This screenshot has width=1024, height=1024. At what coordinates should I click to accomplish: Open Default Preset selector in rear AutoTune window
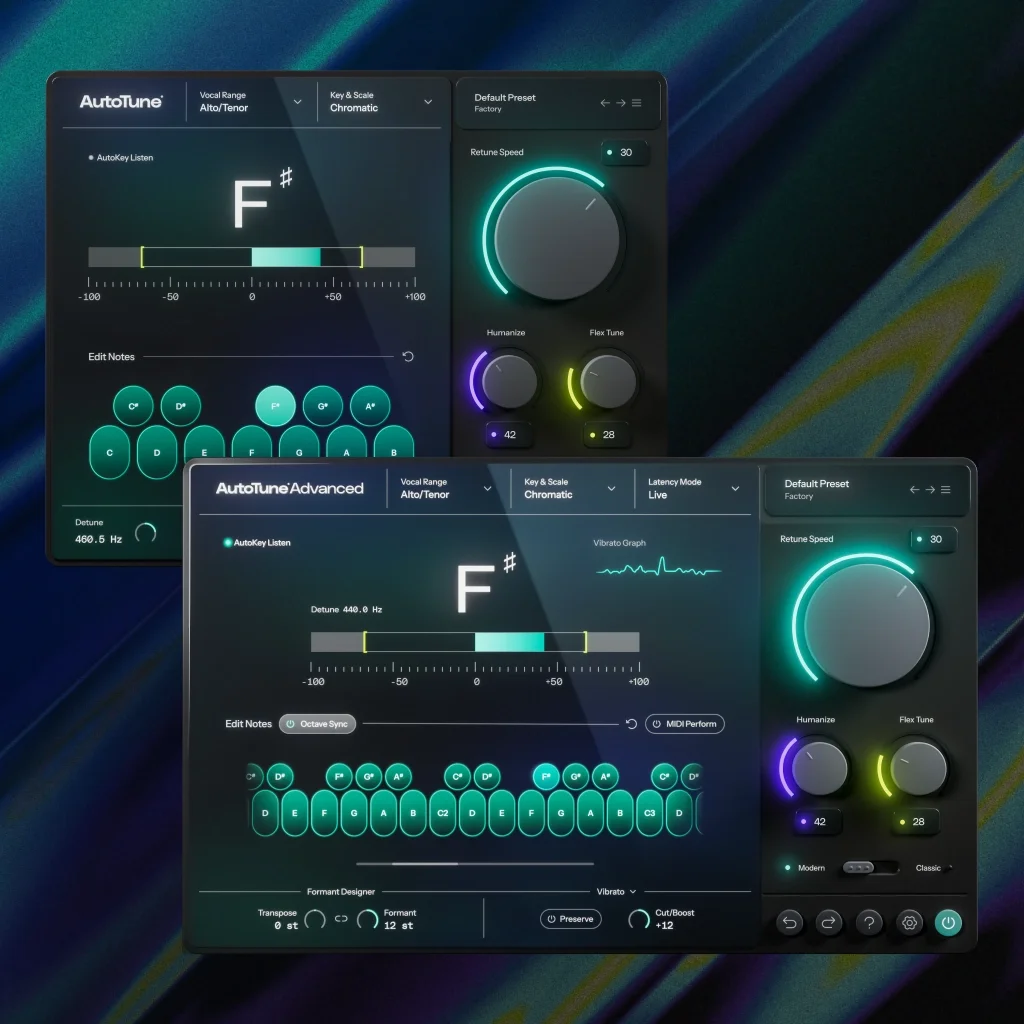[505, 103]
